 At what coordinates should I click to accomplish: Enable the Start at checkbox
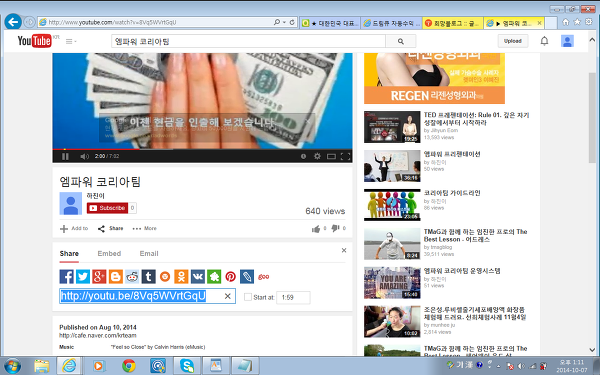click(x=248, y=297)
